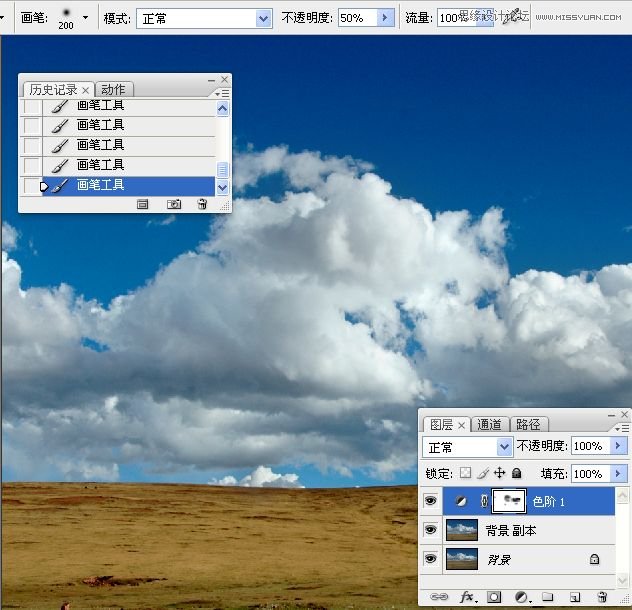Open the brush opacity slider arrow beside 50%
The width and height of the screenshot is (632, 610).
coord(385,18)
